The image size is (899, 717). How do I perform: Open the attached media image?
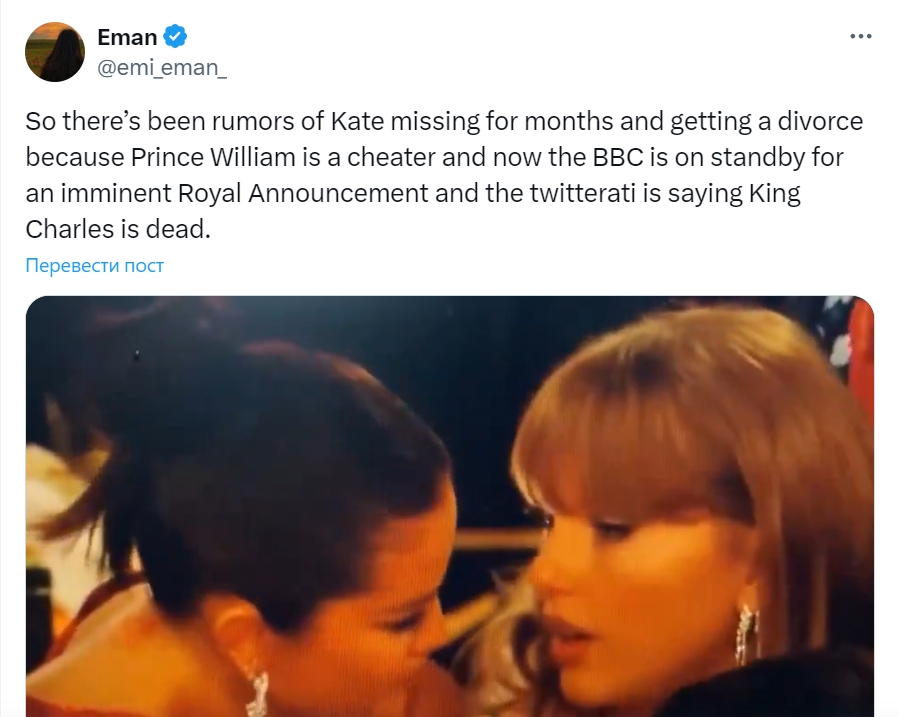tap(449, 505)
